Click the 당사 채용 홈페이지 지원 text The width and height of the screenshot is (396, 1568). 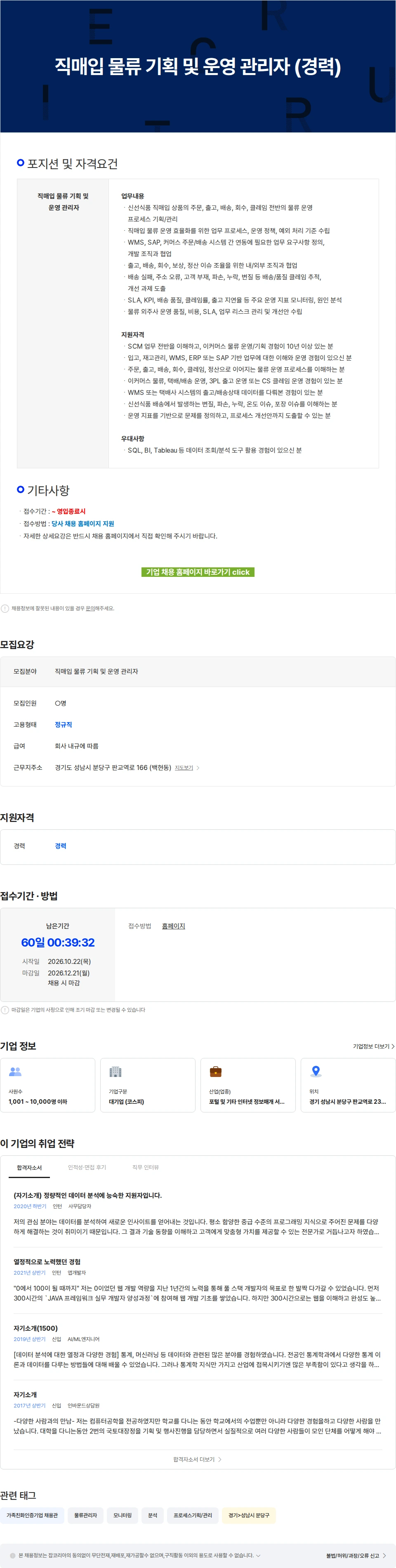(83, 524)
